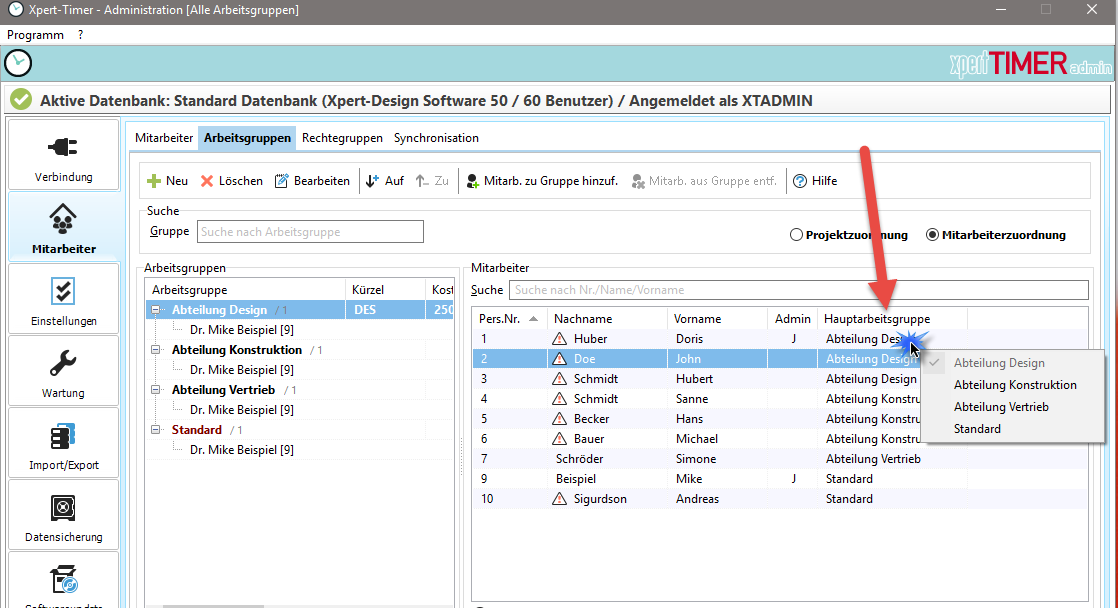Open the Wartung wrench icon
Viewport: 1118px width, 608px height.
tap(63, 364)
